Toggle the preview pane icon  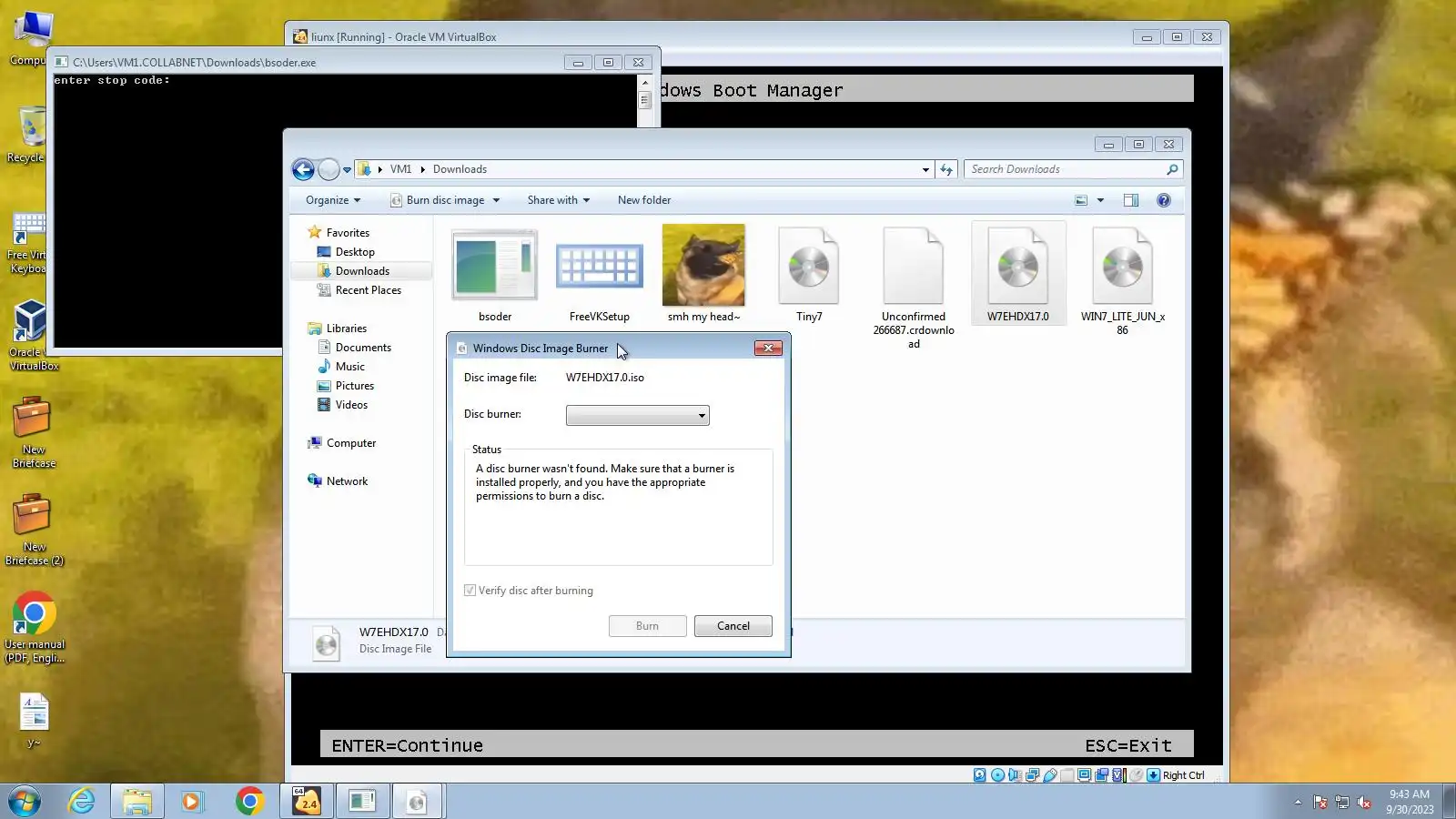click(1131, 200)
